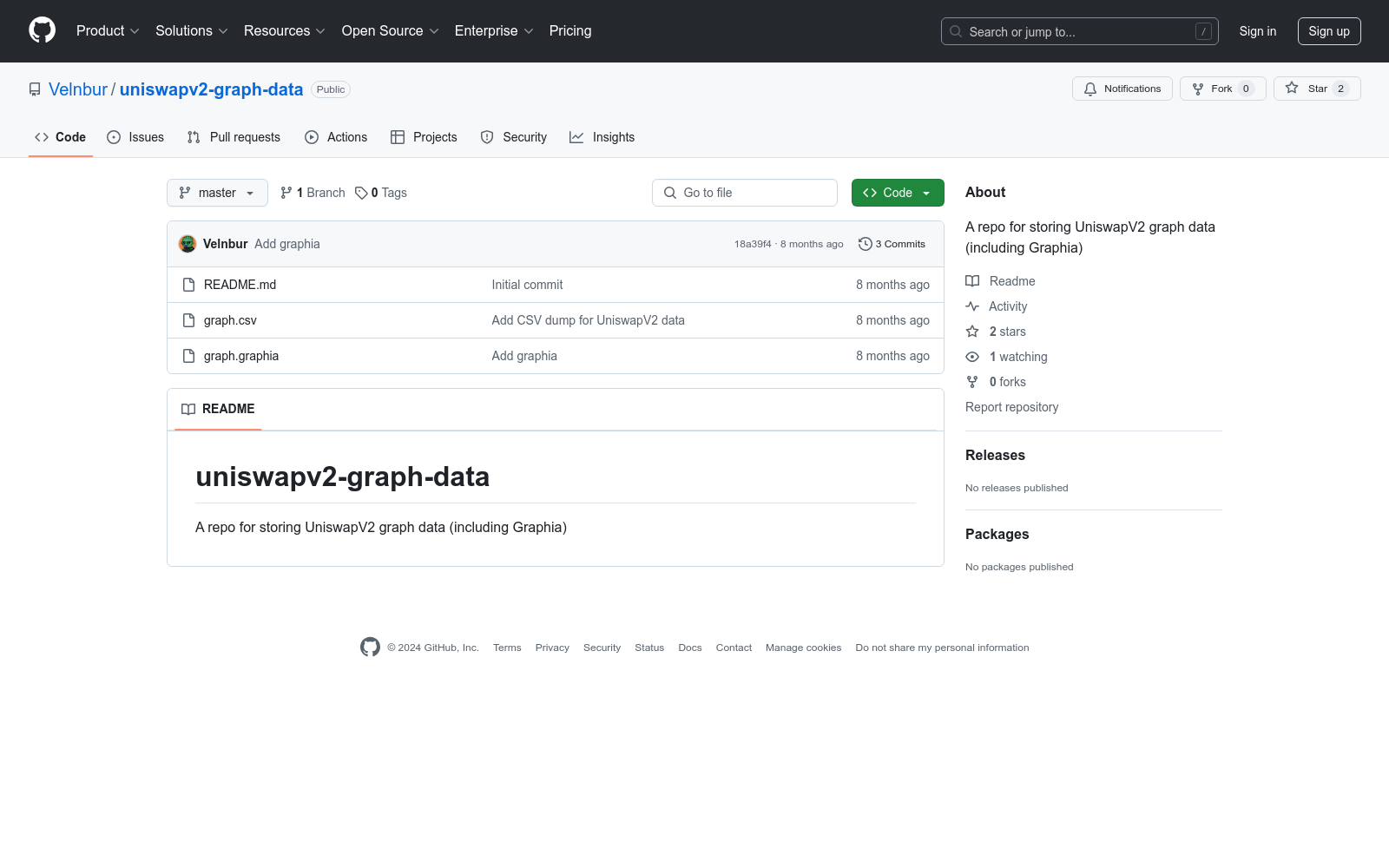Open the Docs link in the footer
Image resolution: width=1389 pixels, height=868 pixels.
tap(690, 648)
